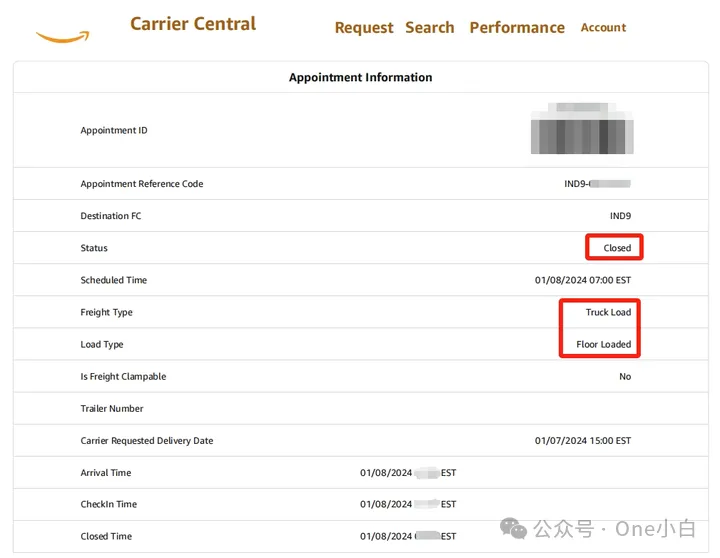Open the Performance menu
Image resolution: width=720 pixels, height=558 pixels.
coord(517,28)
